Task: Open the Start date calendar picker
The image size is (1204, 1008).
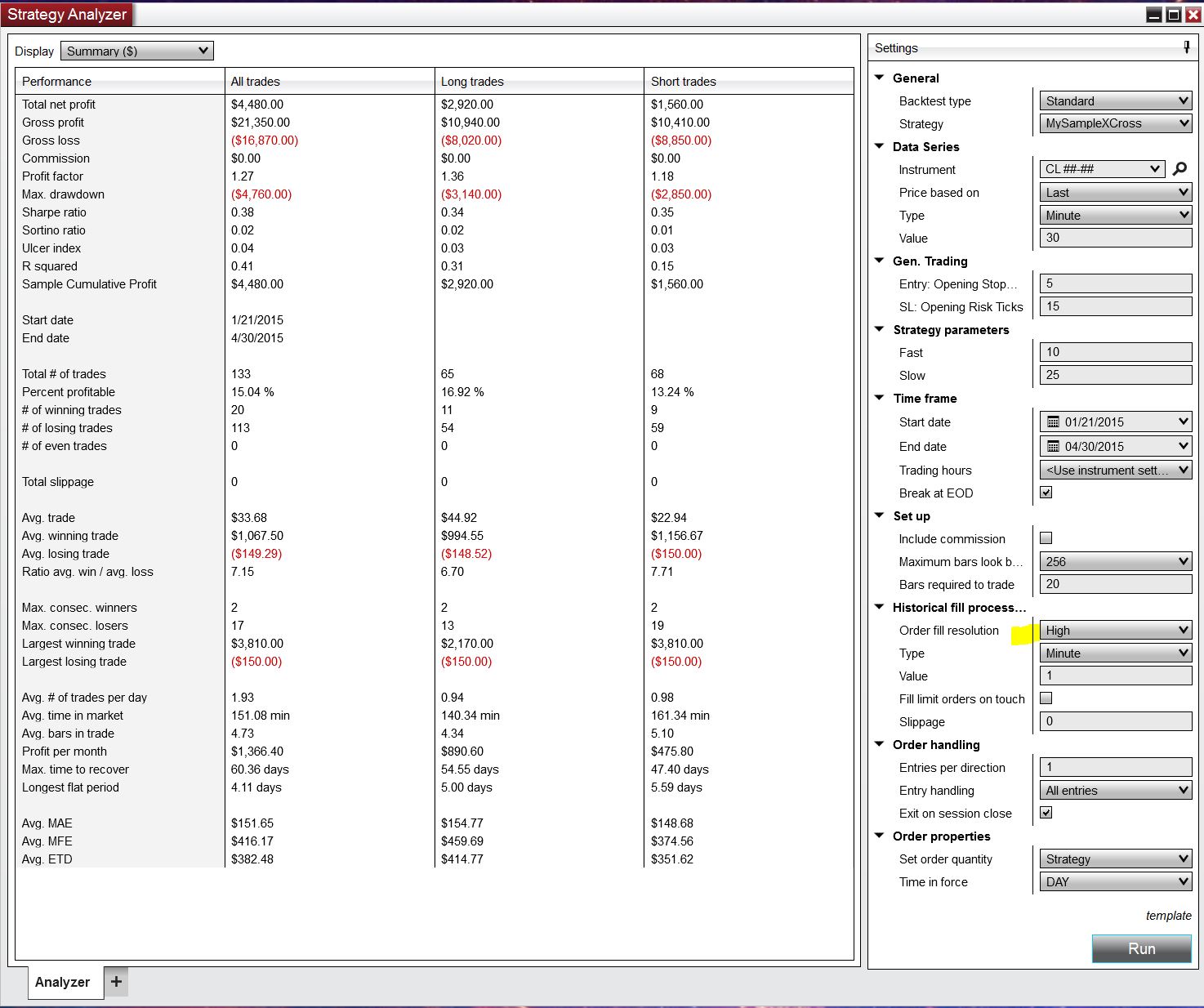Action: point(1115,422)
